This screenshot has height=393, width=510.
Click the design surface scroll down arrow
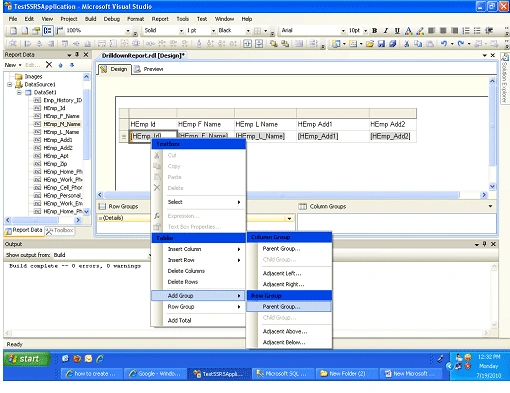[492, 186]
